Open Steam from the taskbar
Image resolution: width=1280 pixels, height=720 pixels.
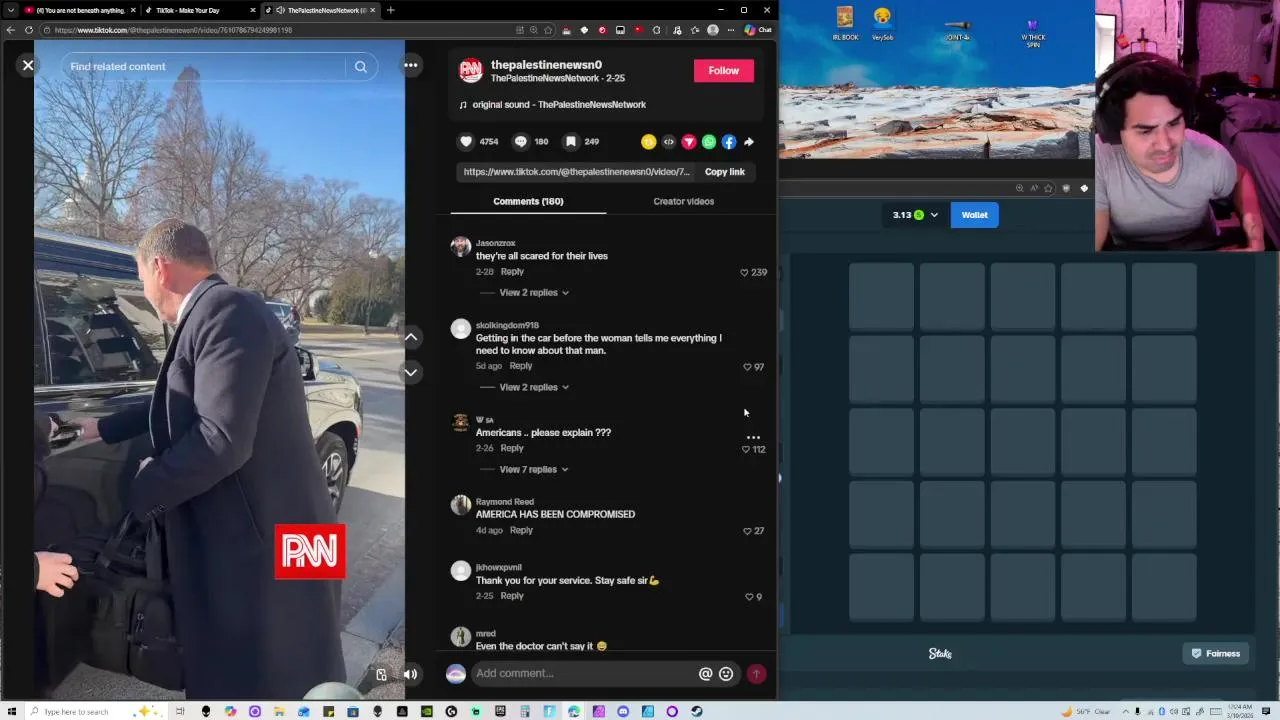click(x=696, y=712)
